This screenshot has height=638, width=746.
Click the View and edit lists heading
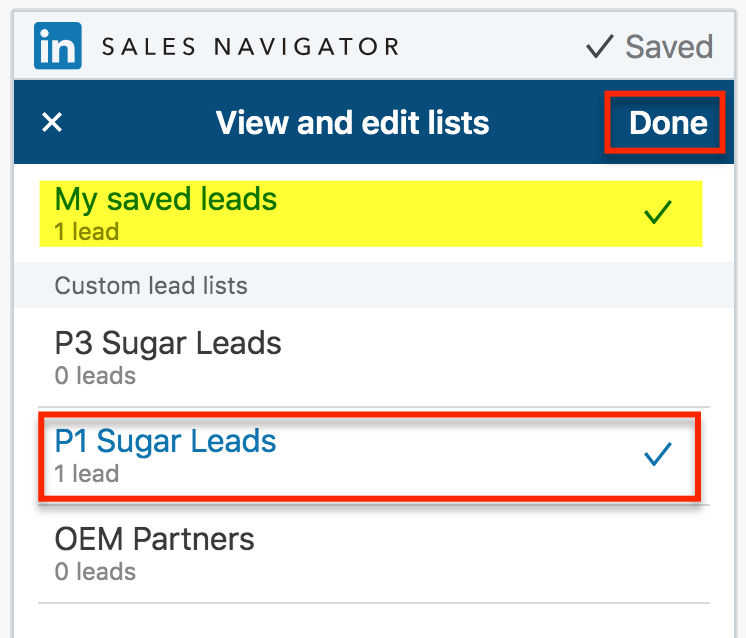pos(352,124)
